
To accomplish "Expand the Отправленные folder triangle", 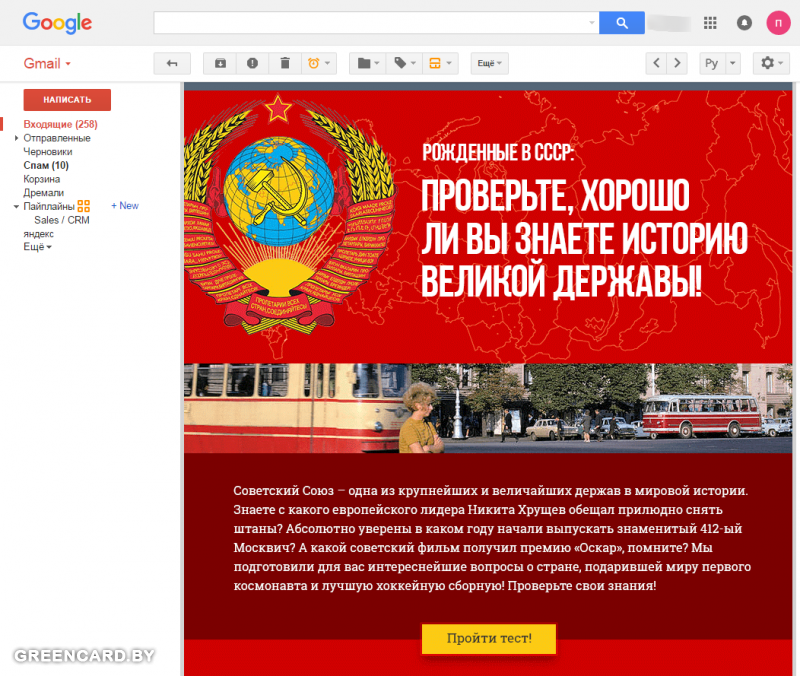I will (x=16, y=138).
